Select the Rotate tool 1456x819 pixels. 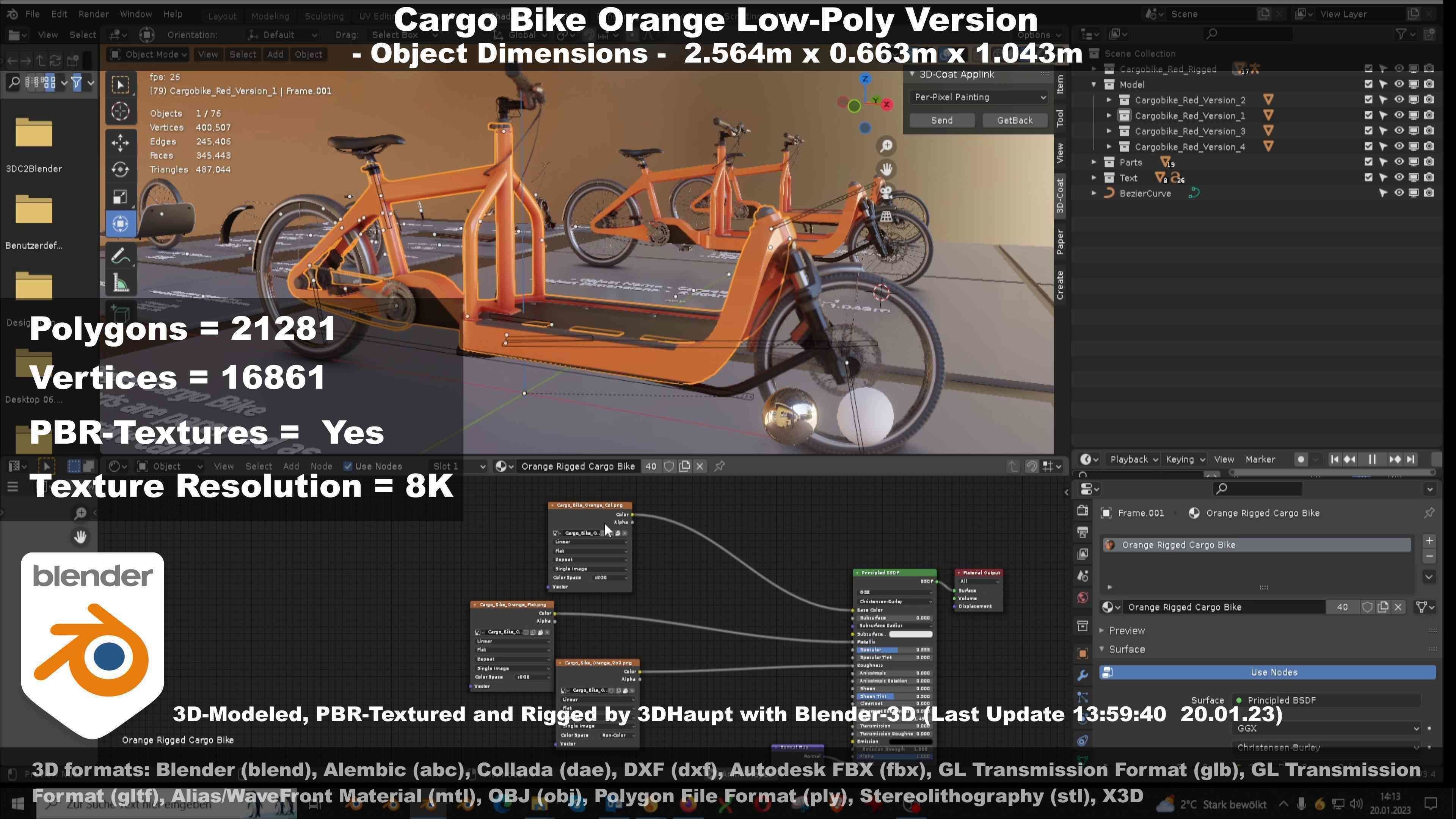point(120,169)
